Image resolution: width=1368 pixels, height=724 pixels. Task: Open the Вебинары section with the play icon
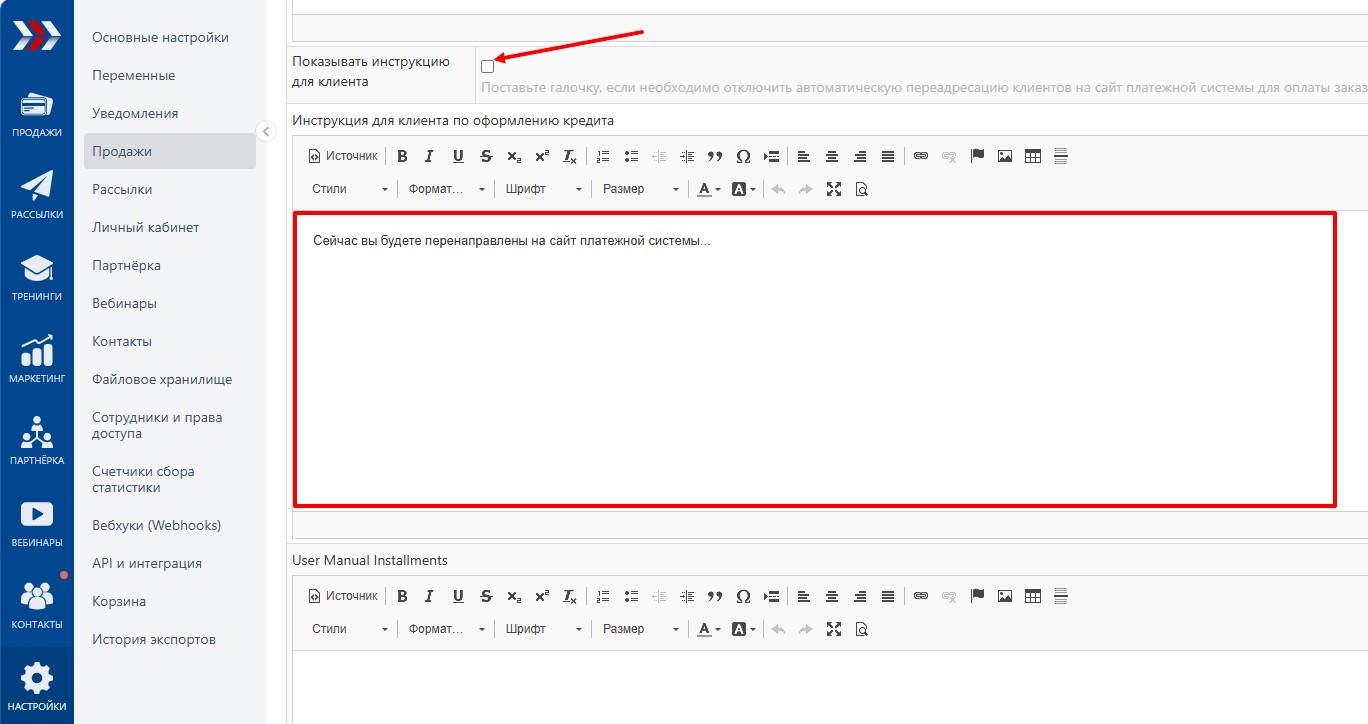[x=37, y=524]
